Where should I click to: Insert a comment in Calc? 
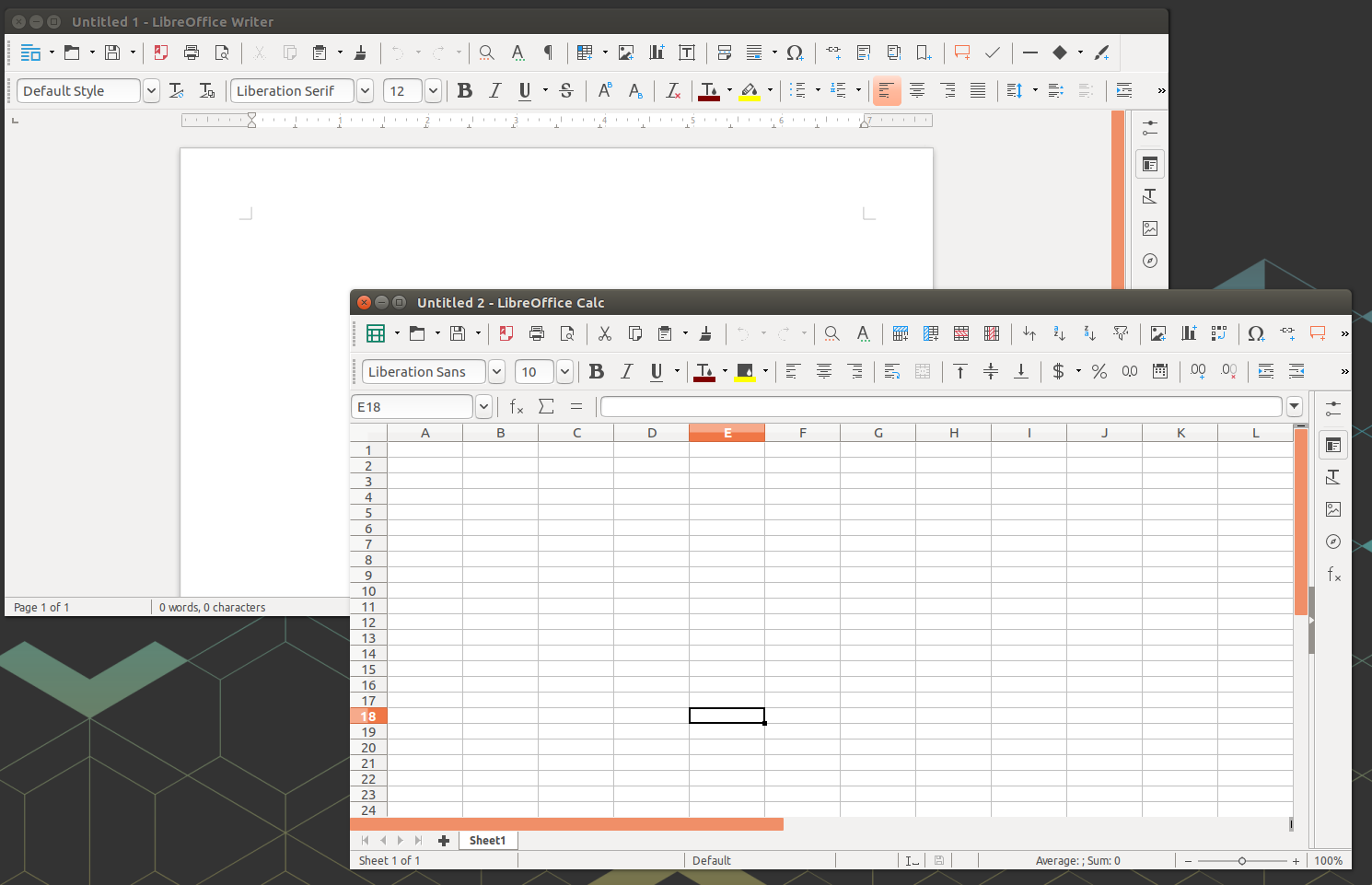[x=1318, y=333]
